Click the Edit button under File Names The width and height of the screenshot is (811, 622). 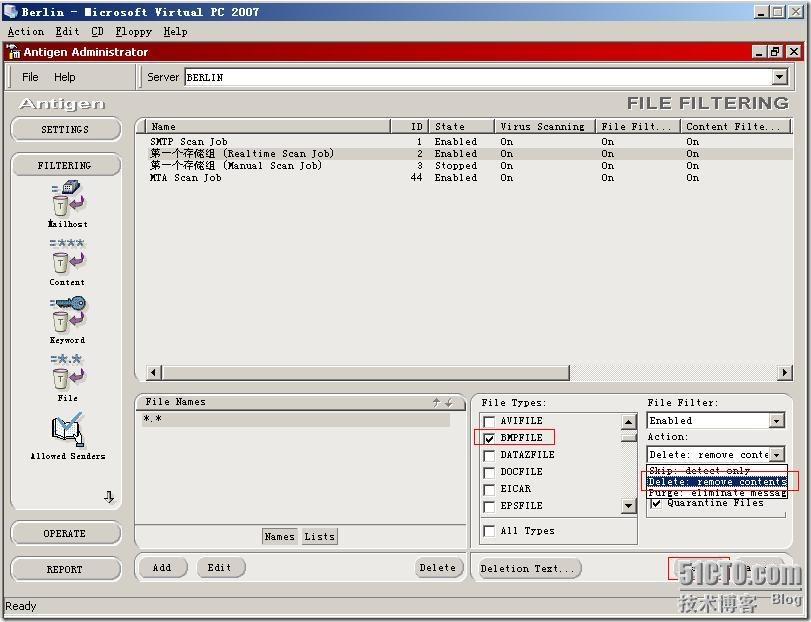click(219, 568)
